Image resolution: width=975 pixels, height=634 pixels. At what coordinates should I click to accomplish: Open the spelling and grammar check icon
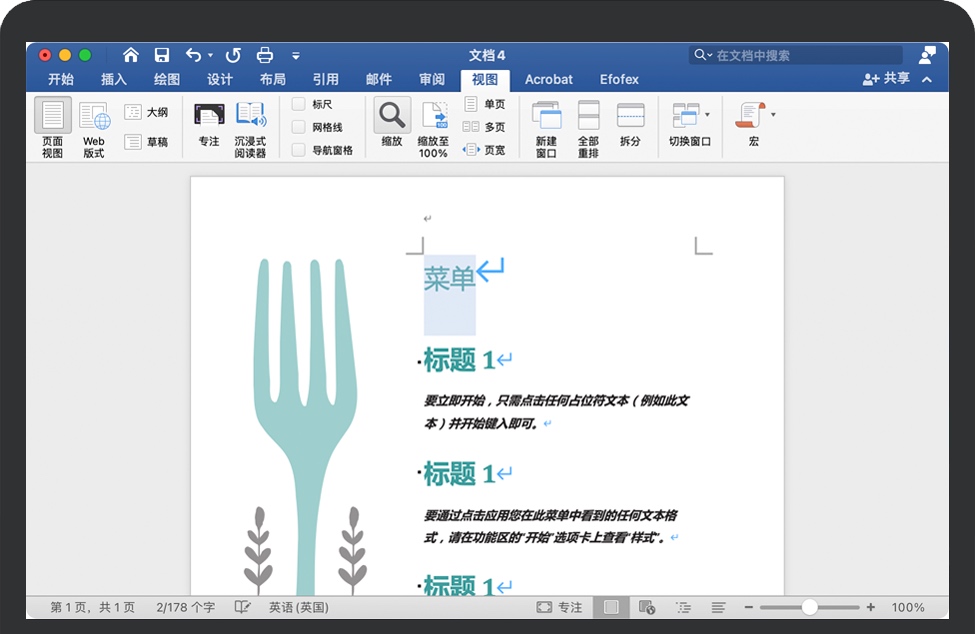point(243,607)
